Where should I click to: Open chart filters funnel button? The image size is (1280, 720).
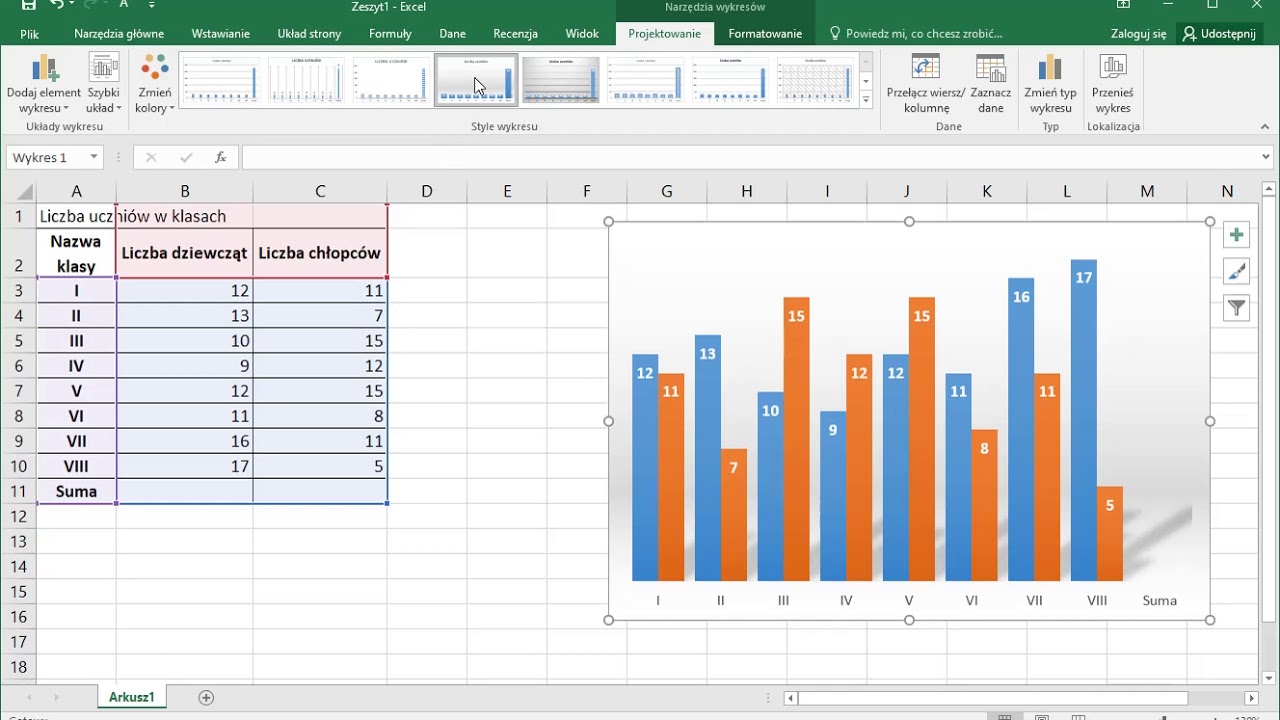click(x=1237, y=308)
